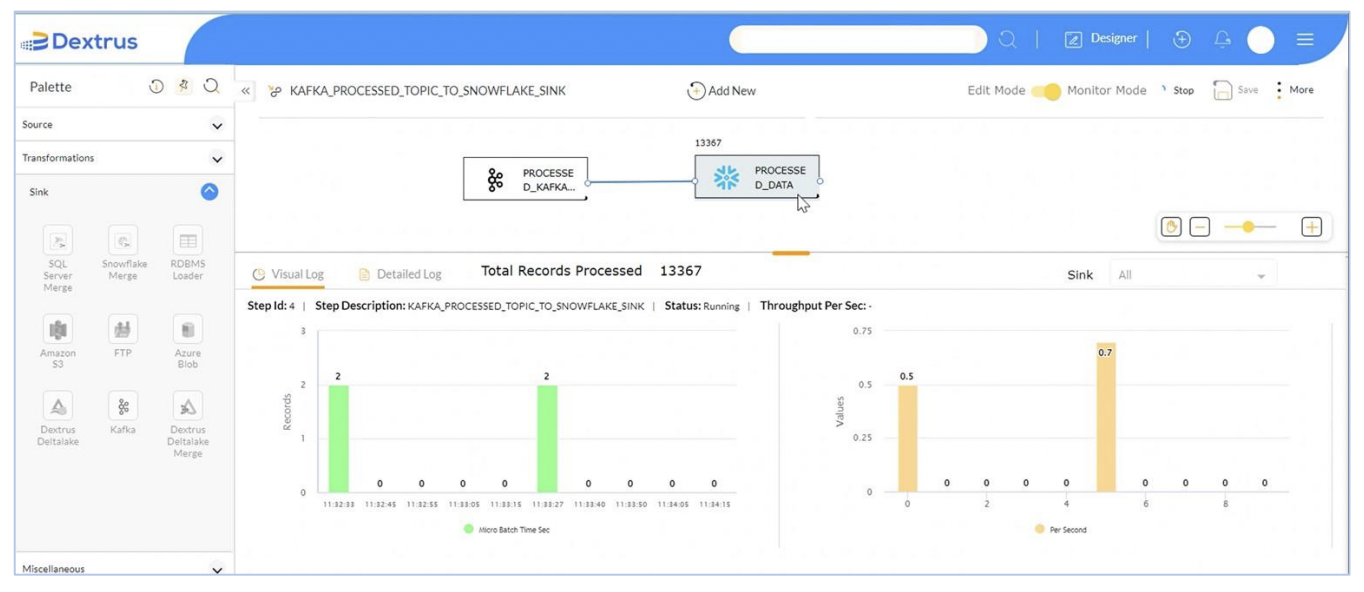
Task: Click the green bar at 11:33:27
Action: pyautogui.click(x=547, y=438)
